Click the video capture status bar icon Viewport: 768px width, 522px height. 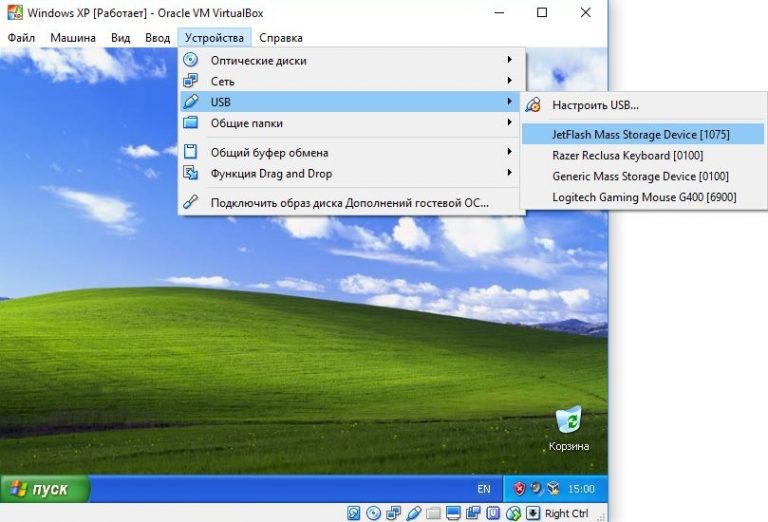[473, 513]
